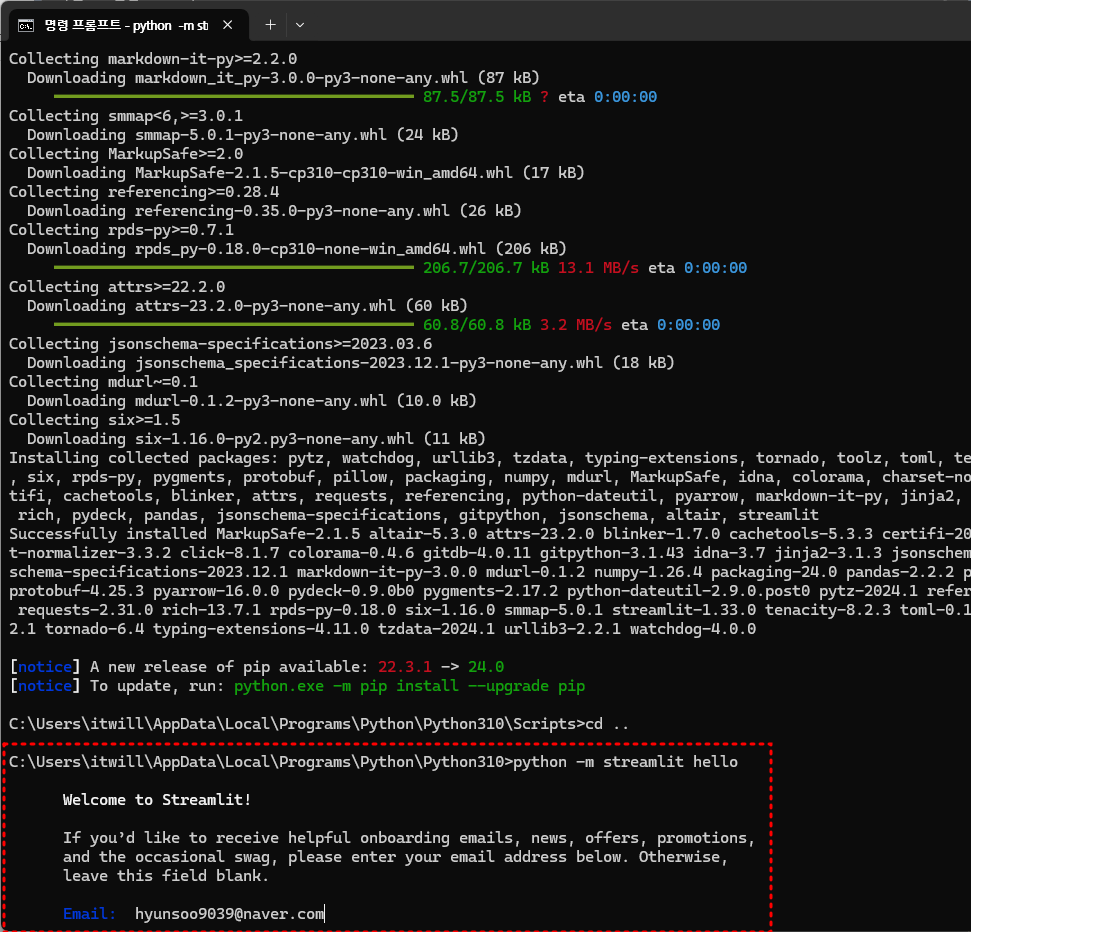Click the new pip version '24.0'
This screenshot has width=1115, height=932.
[486, 667]
